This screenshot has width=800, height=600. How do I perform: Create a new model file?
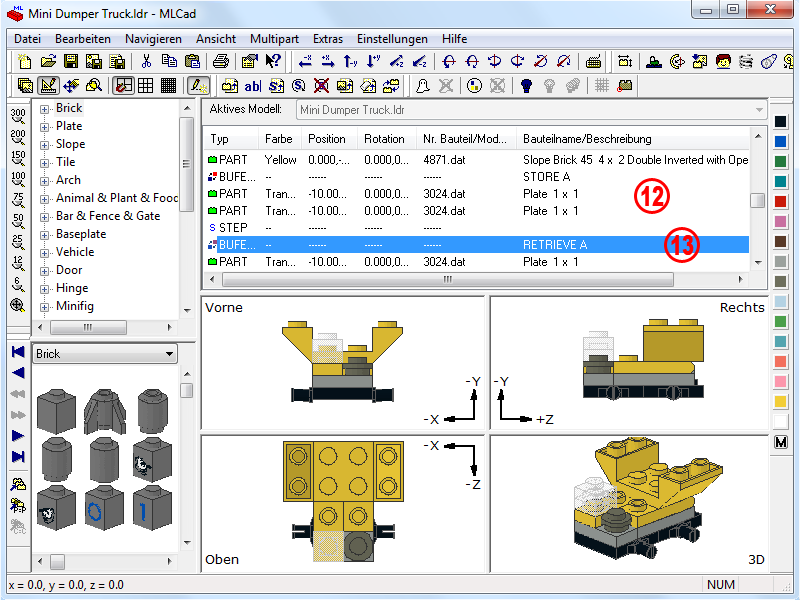coord(24,62)
